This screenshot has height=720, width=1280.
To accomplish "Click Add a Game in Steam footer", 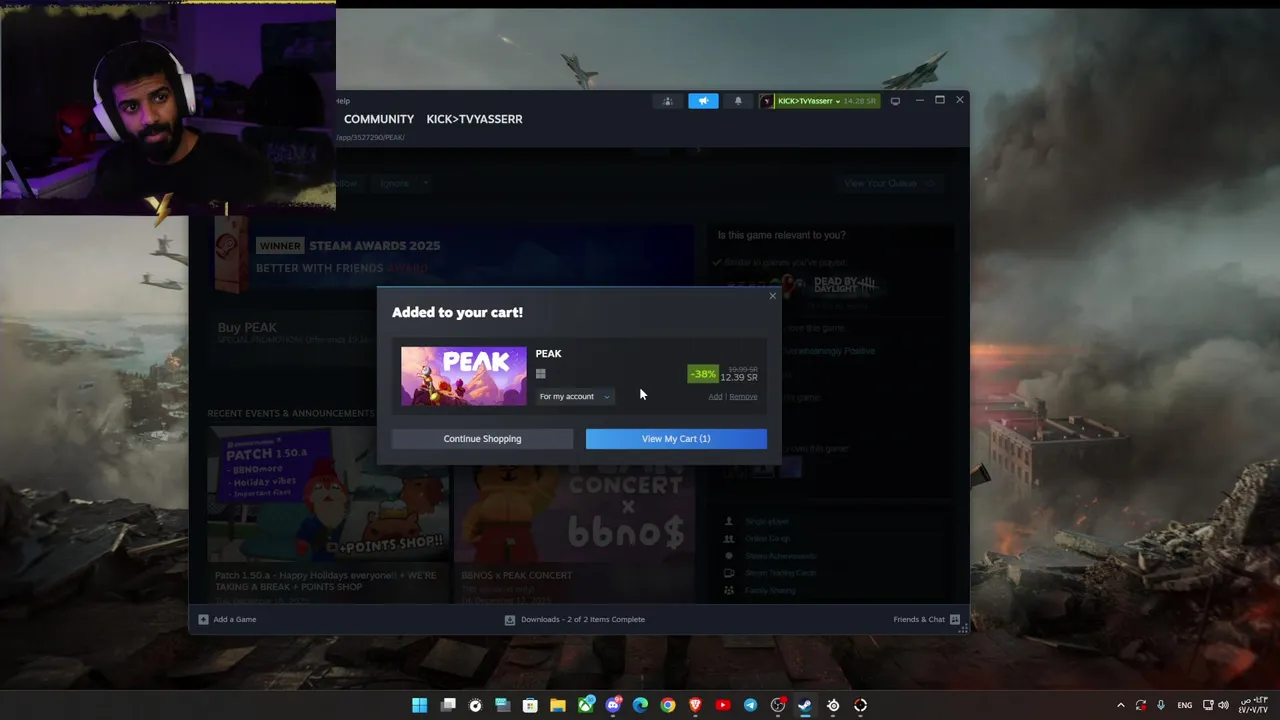I will [x=227, y=619].
